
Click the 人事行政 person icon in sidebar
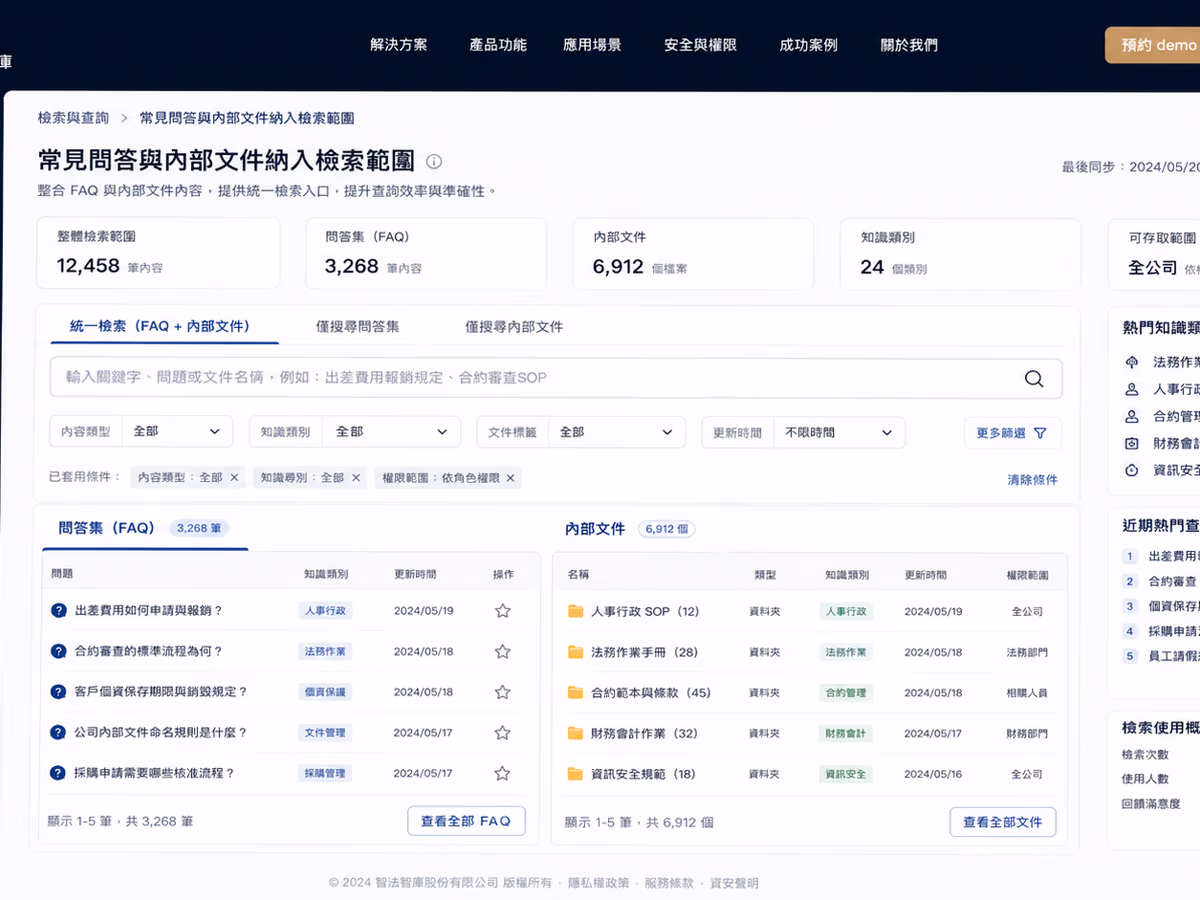point(1132,389)
